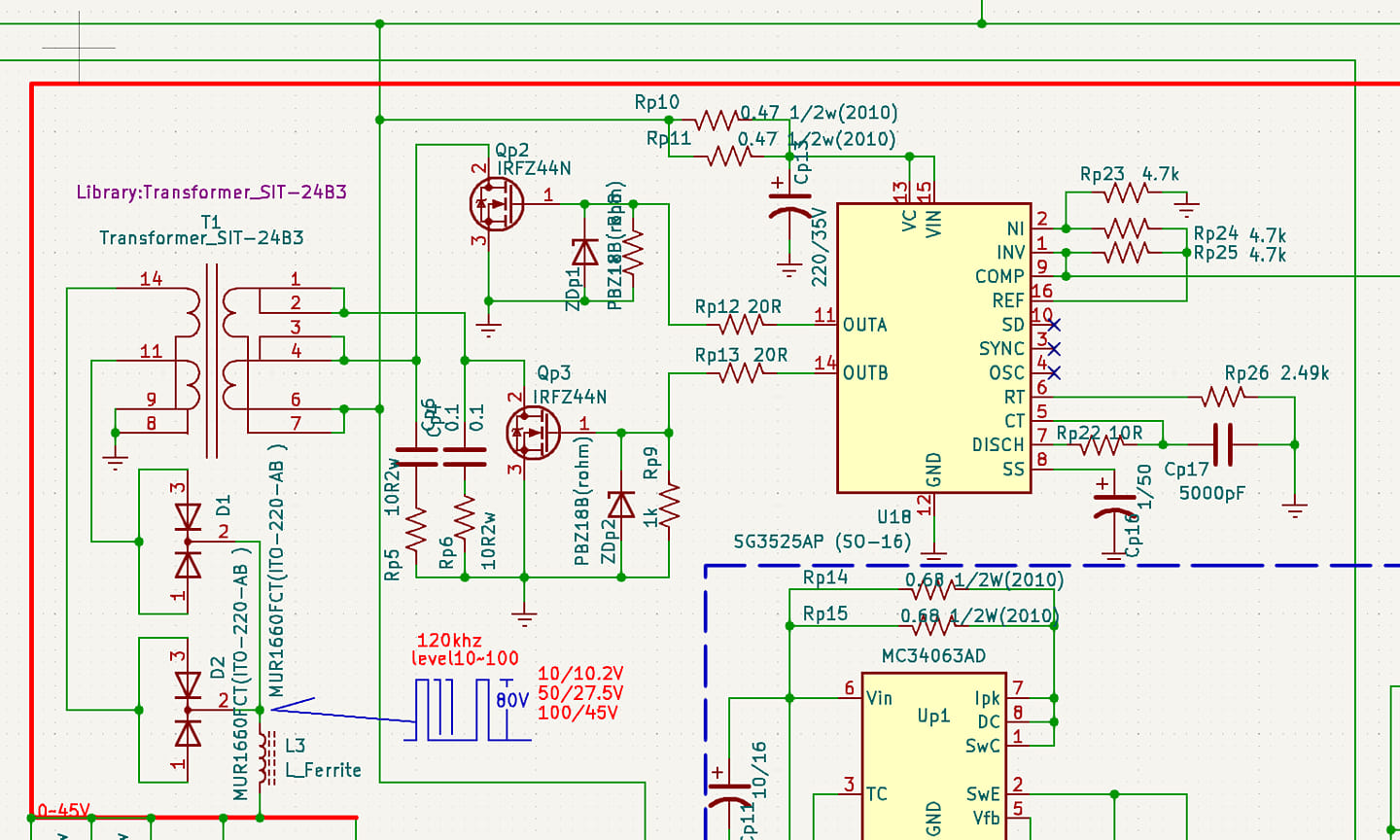Select the D2 dual diode symbol

click(x=187, y=710)
